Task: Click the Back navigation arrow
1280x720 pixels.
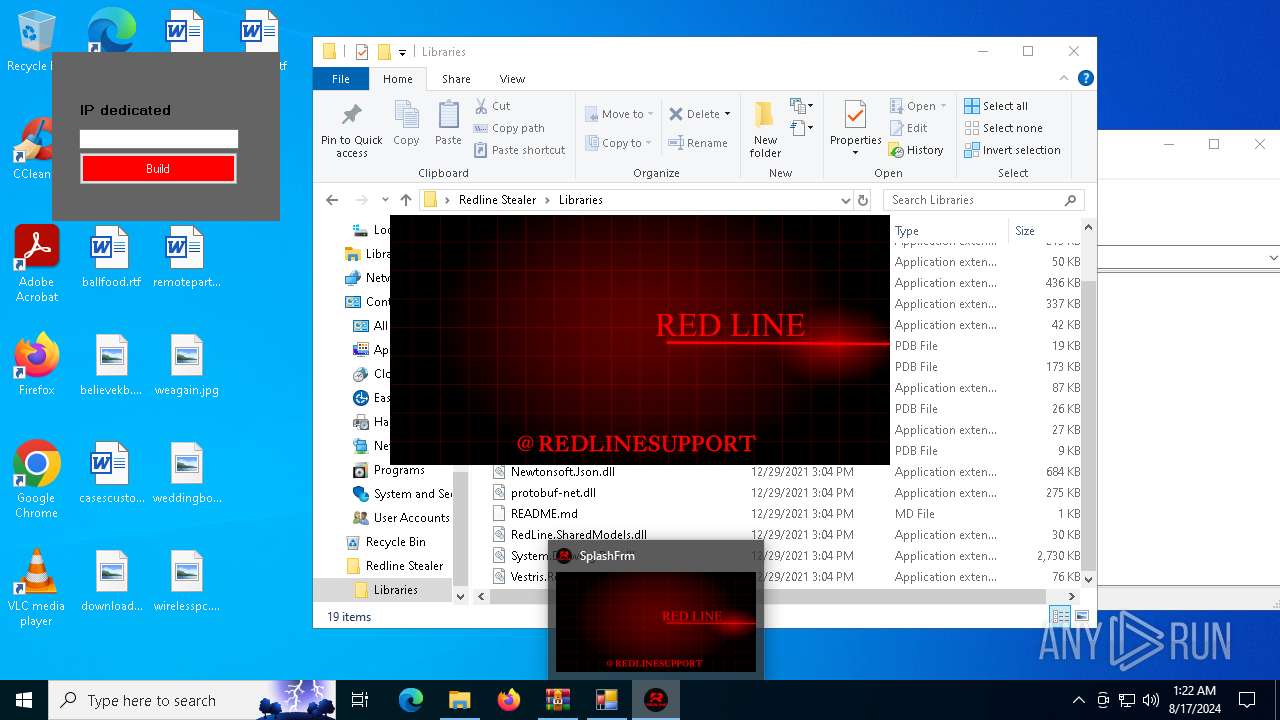Action: [x=333, y=200]
